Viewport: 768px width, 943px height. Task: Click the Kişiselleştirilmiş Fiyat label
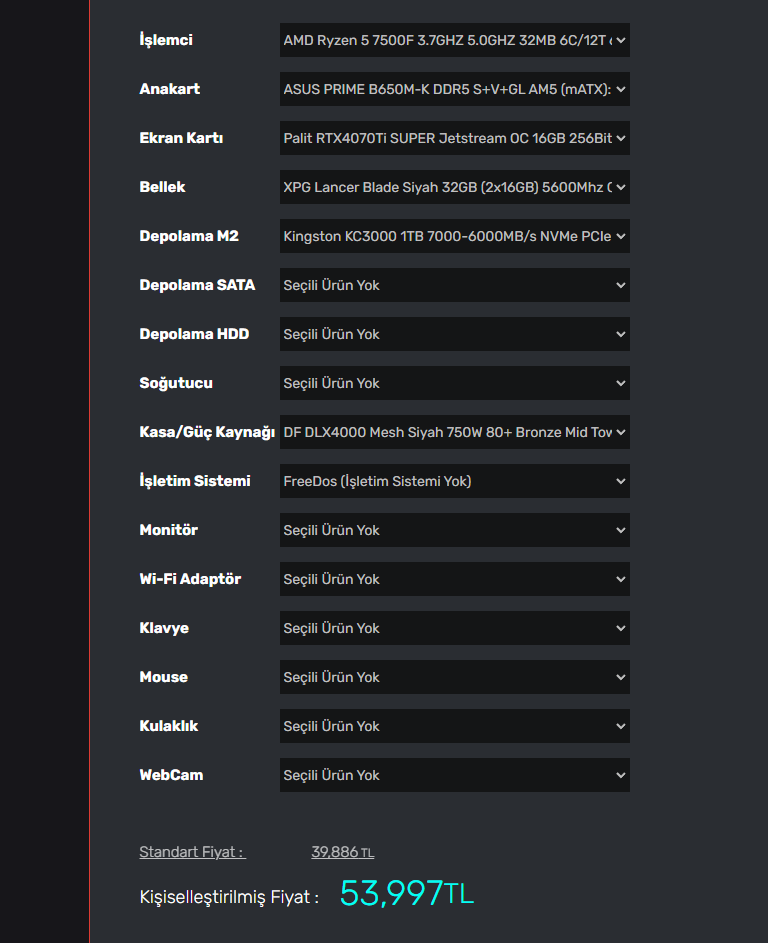(229, 897)
